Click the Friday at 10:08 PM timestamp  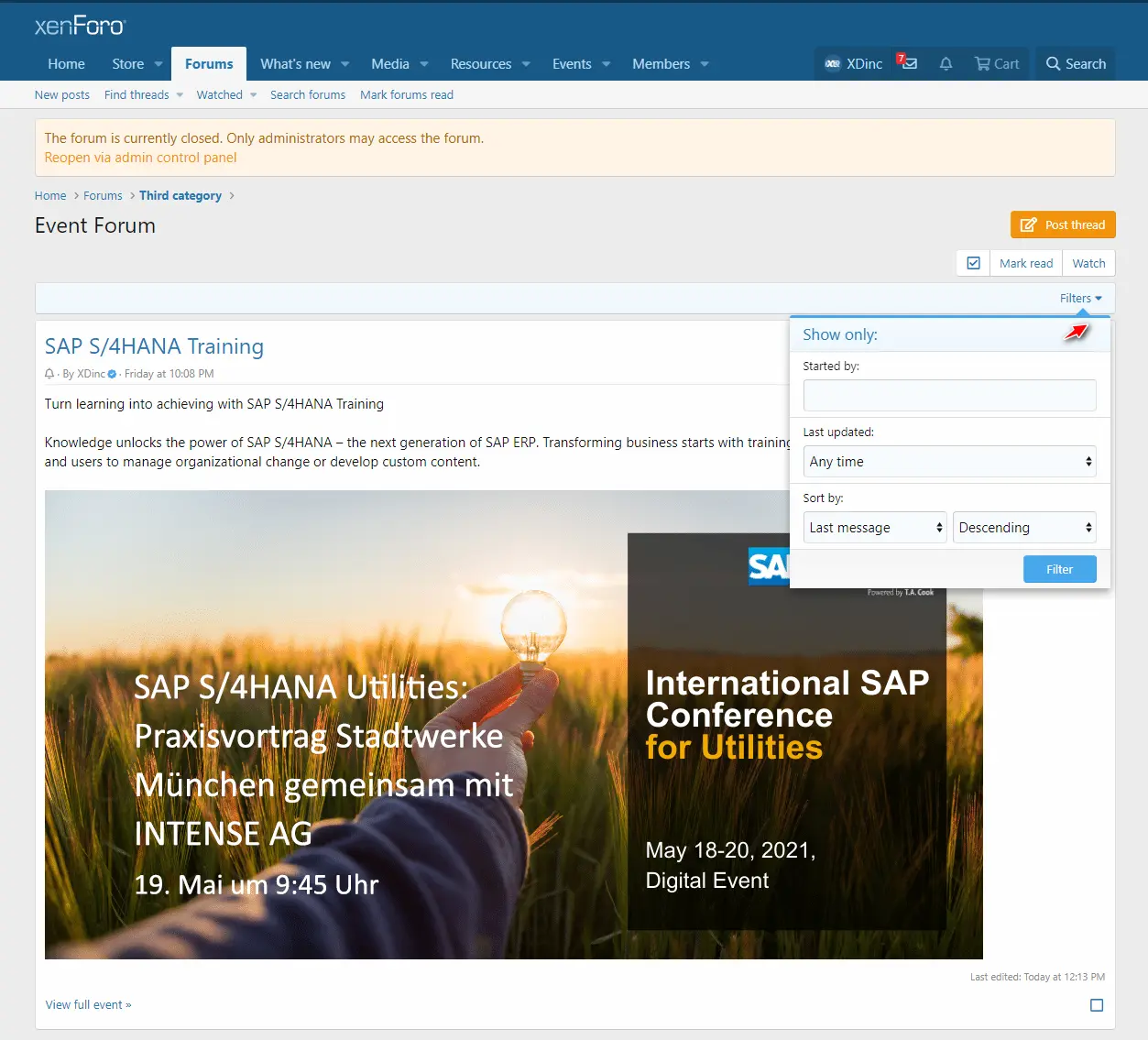coord(169,374)
